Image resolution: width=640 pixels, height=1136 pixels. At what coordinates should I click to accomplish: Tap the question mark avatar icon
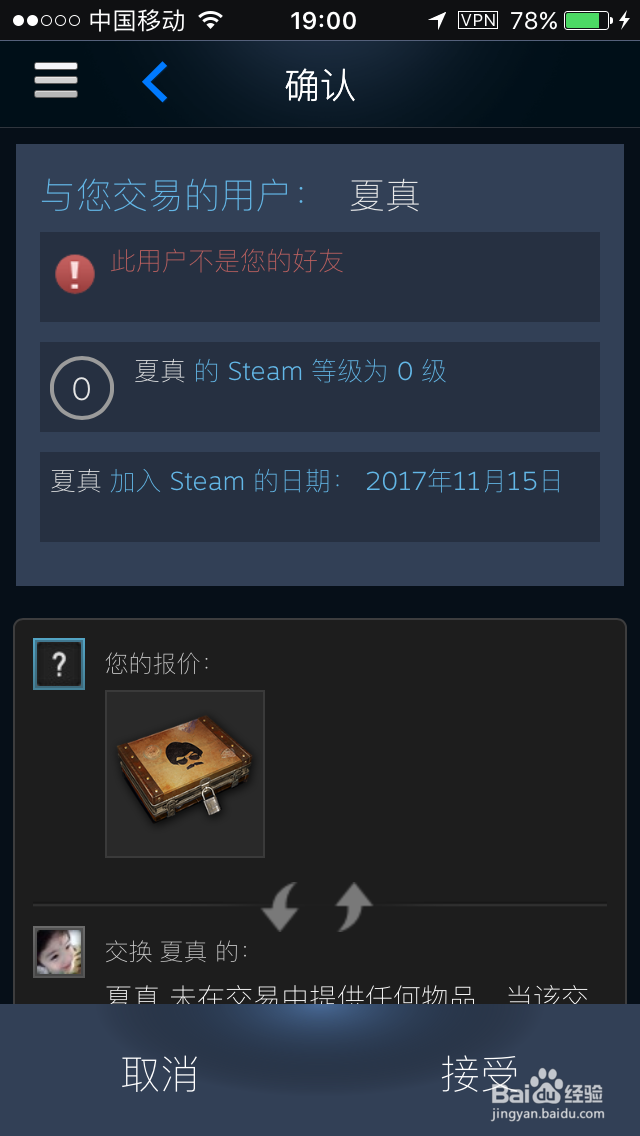tap(59, 664)
